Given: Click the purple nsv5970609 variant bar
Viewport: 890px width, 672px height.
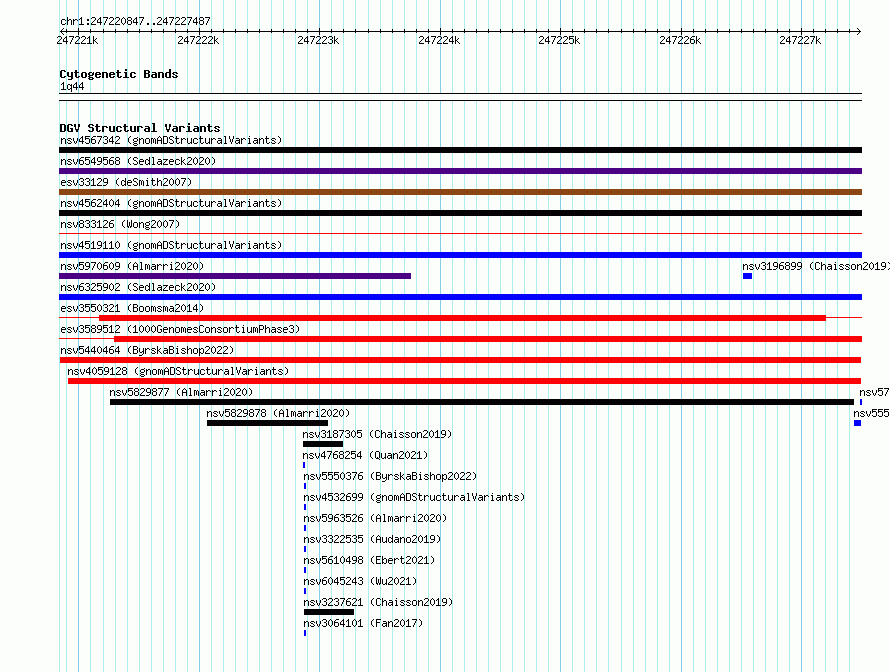Looking at the screenshot, I should click(x=235, y=276).
